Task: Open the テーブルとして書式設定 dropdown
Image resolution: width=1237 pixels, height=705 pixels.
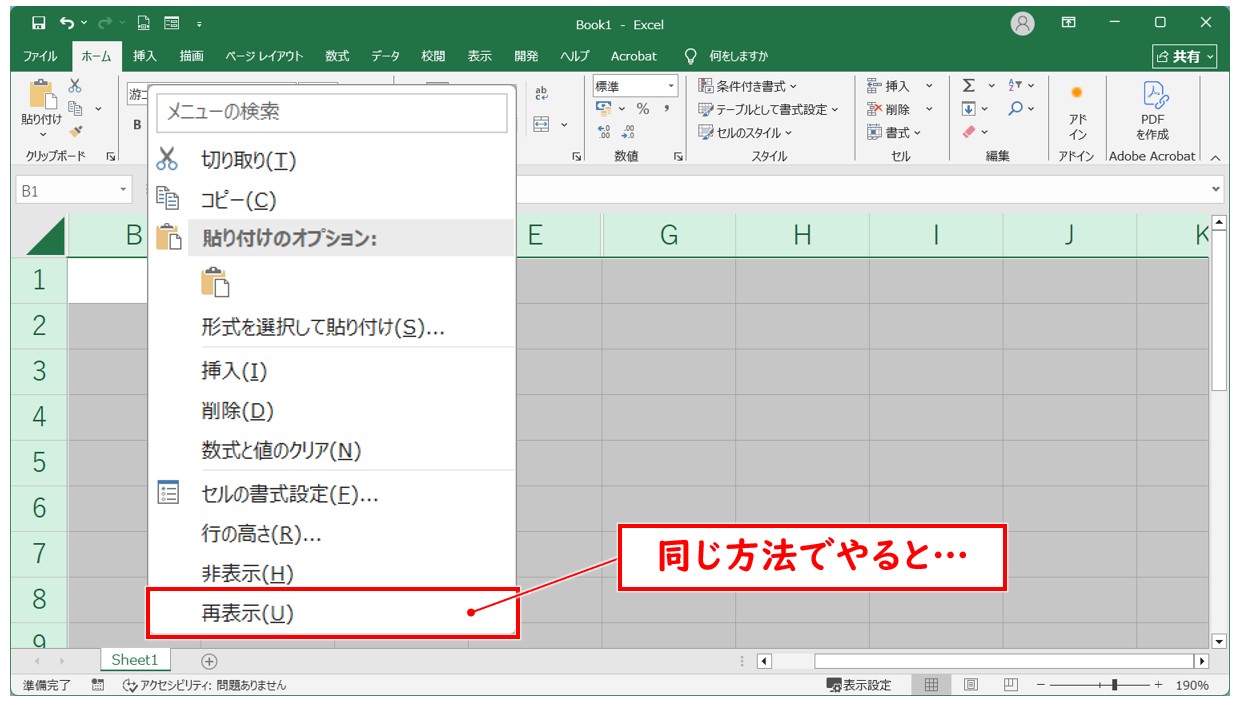Action: pyautogui.click(x=768, y=109)
